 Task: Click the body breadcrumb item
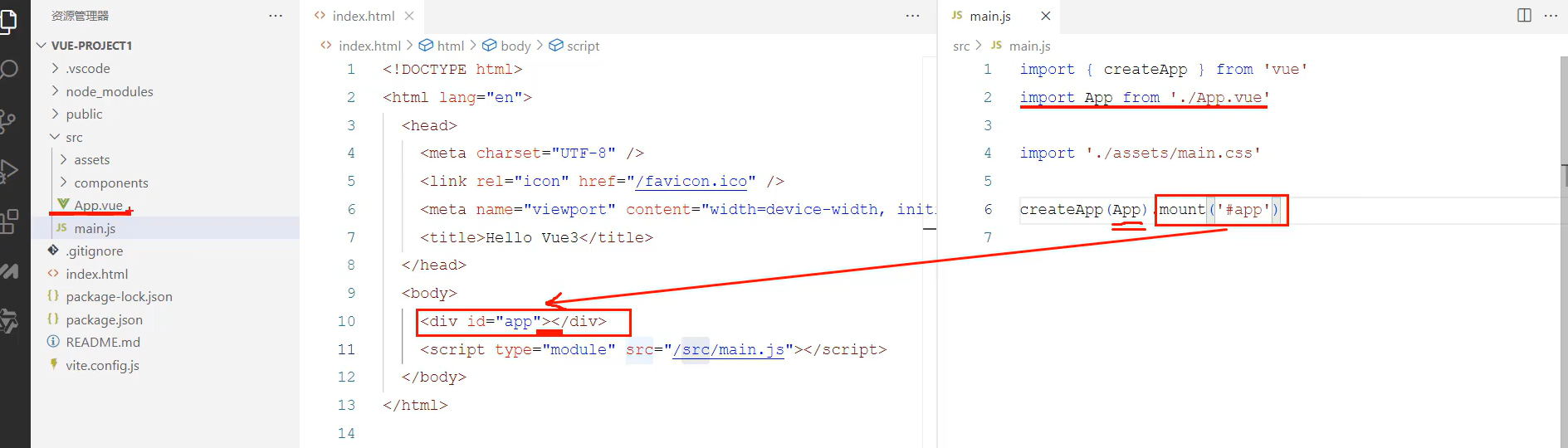tap(506, 46)
